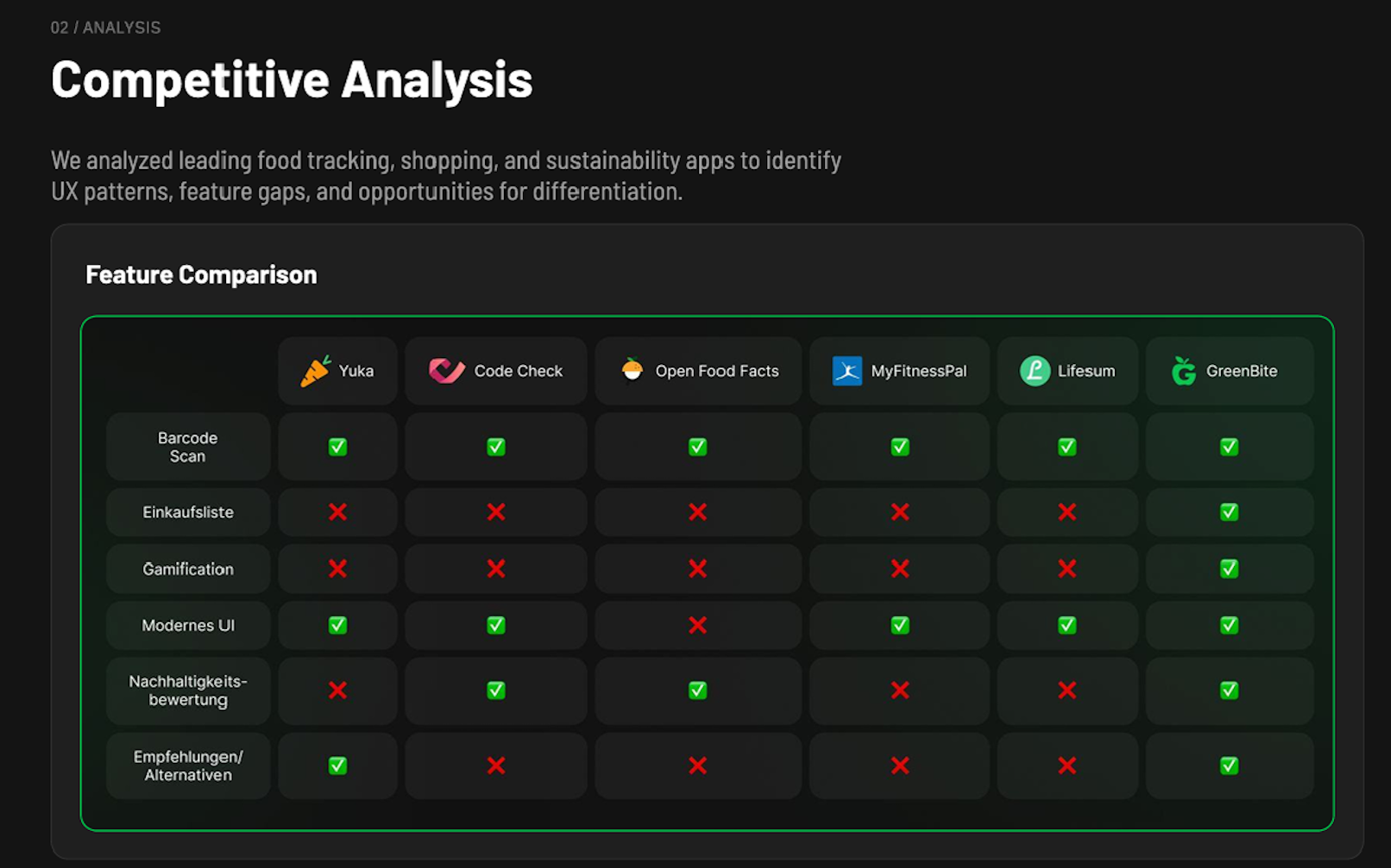Click the Open Food Facts orange logo

(x=633, y=370)
